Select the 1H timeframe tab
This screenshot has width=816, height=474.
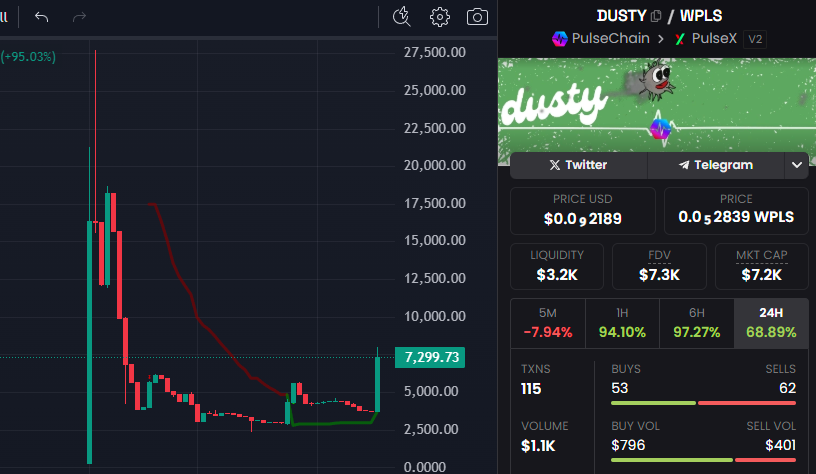click(x=622, y=323)
